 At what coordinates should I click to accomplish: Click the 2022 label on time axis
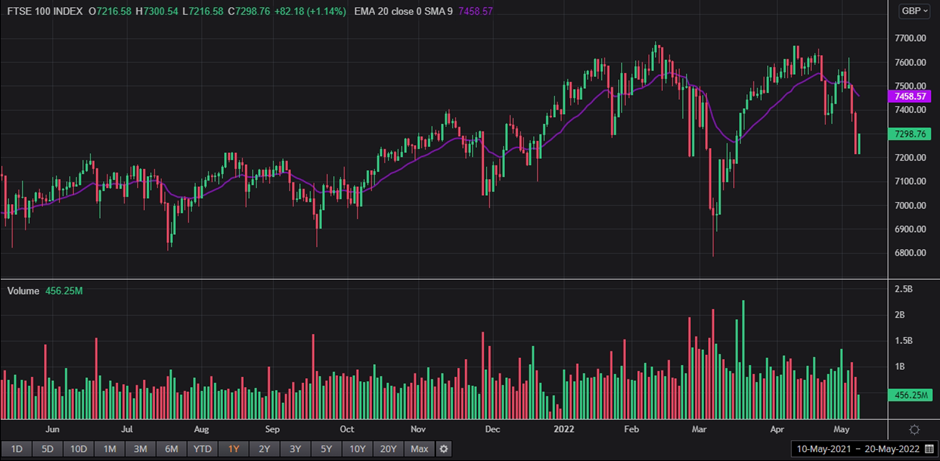click(x=564, y=429)
